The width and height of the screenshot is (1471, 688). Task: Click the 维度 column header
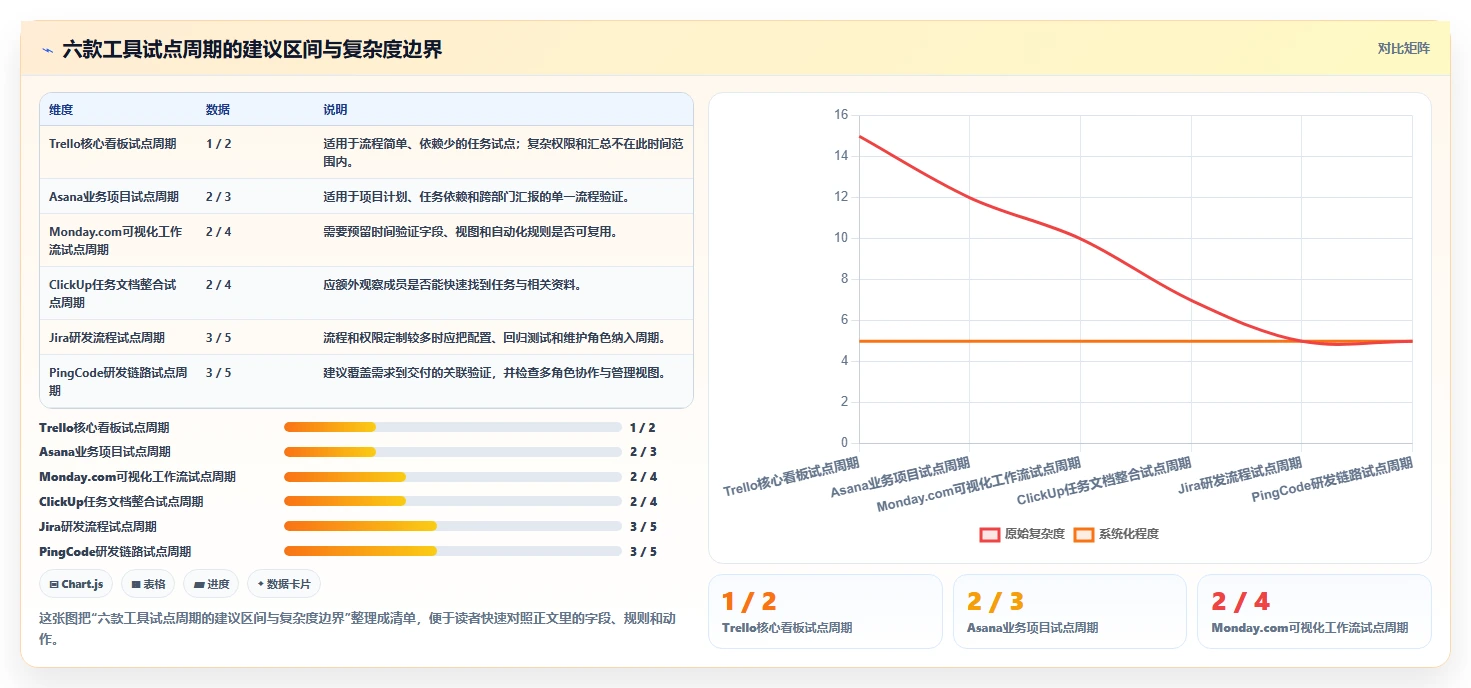61,110
